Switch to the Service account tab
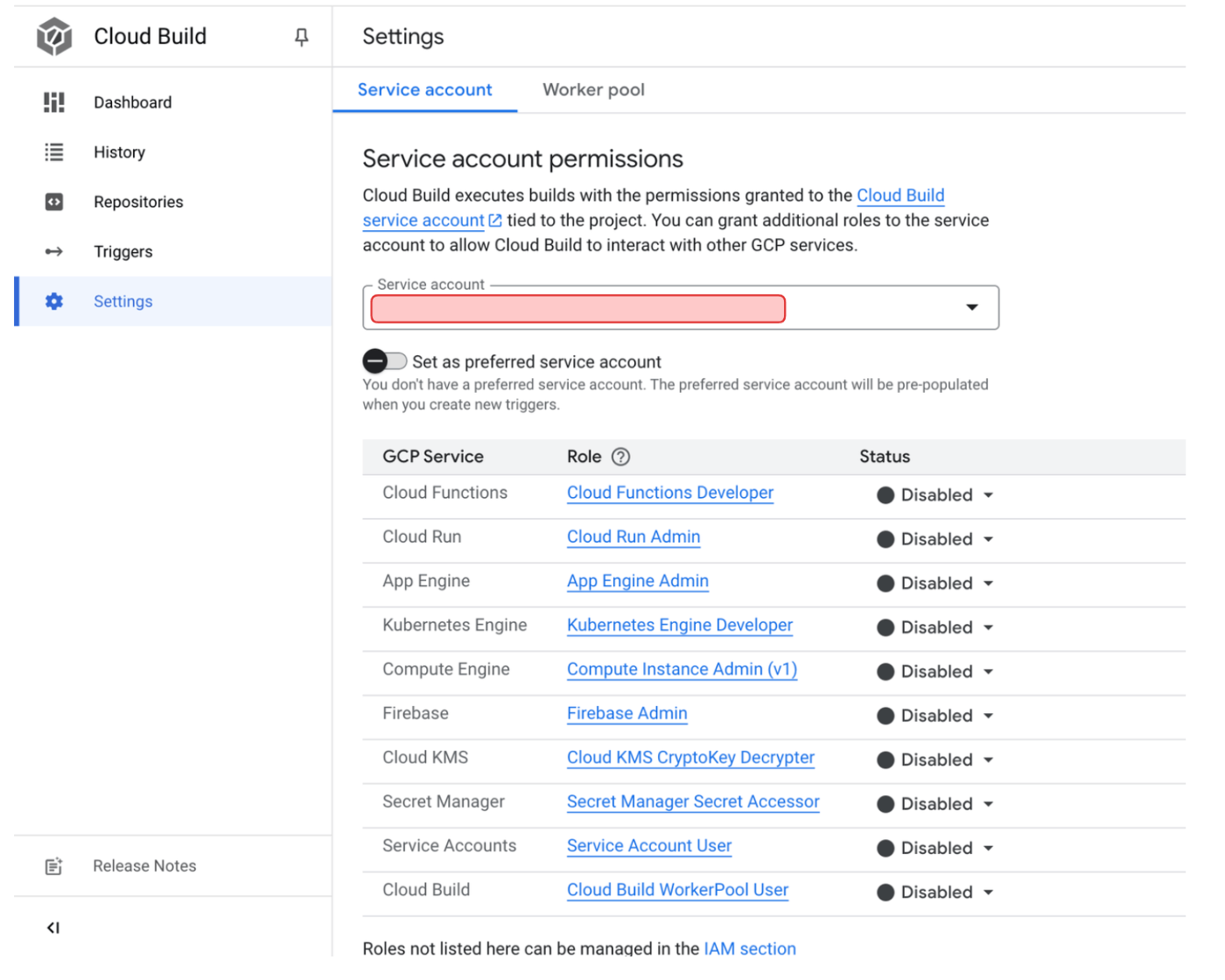 pyautogui.click(x=424, y=90)
